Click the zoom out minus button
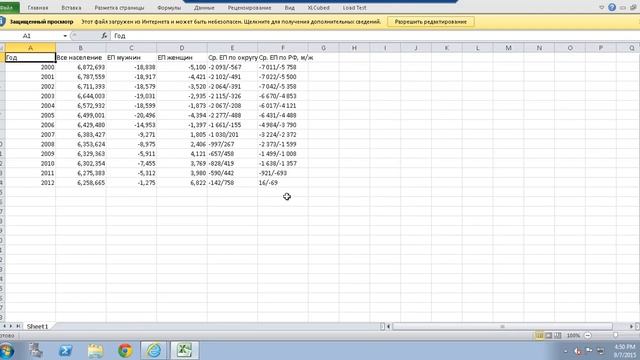The width and height of the screenshot is (640, 360). coord(588,336)
